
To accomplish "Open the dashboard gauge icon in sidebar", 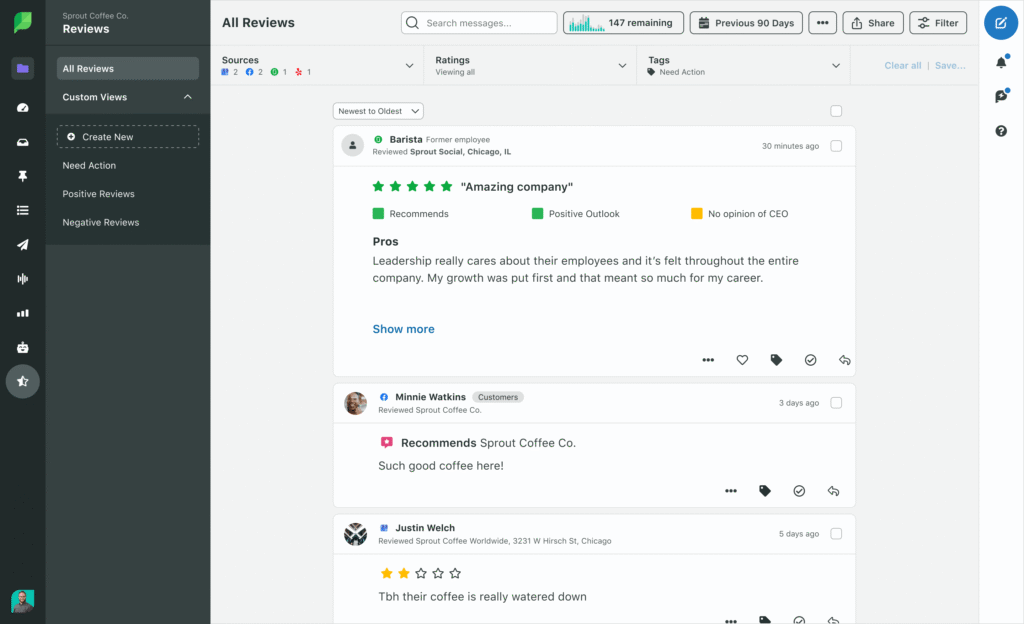I will click(23, 107).
